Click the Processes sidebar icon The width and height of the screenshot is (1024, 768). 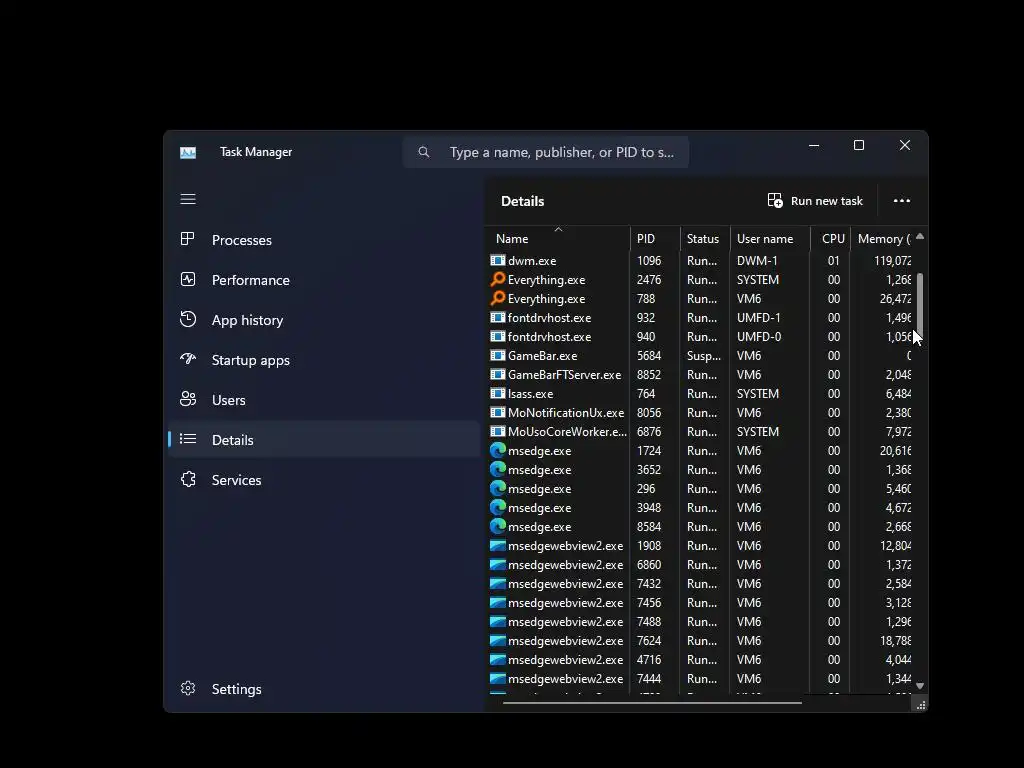(187, 239)
